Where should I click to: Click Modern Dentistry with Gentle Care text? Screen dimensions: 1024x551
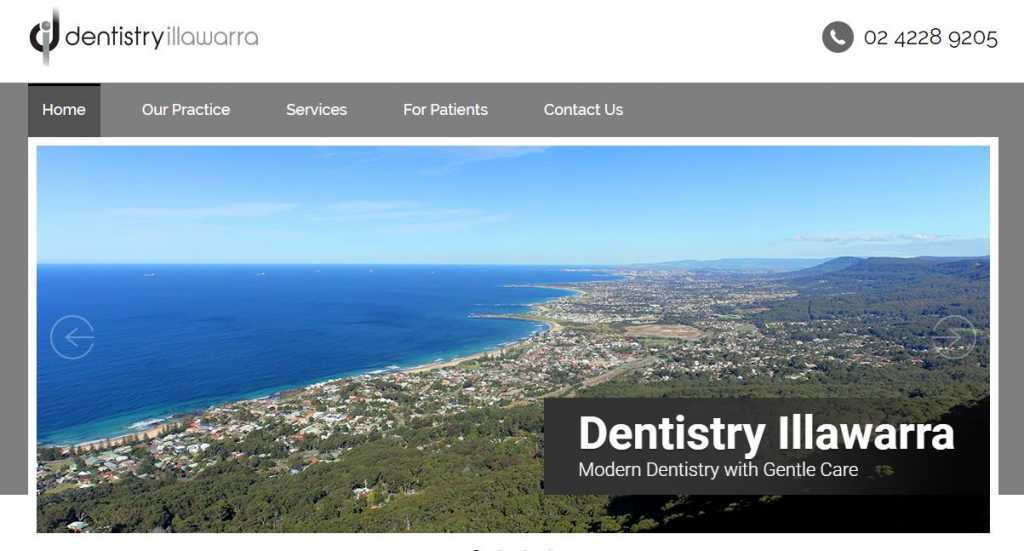pos(718,469)
